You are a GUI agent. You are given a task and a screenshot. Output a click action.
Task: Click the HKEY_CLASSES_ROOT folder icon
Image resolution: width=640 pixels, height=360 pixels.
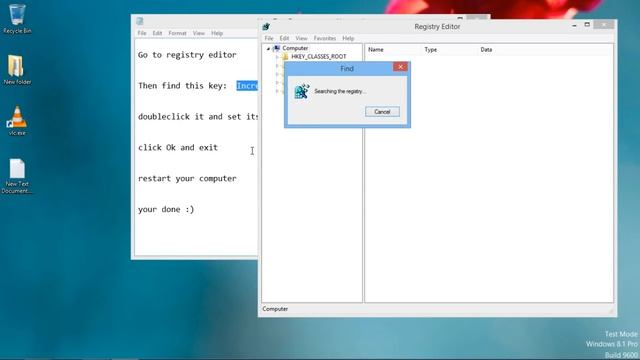[285, 57]
